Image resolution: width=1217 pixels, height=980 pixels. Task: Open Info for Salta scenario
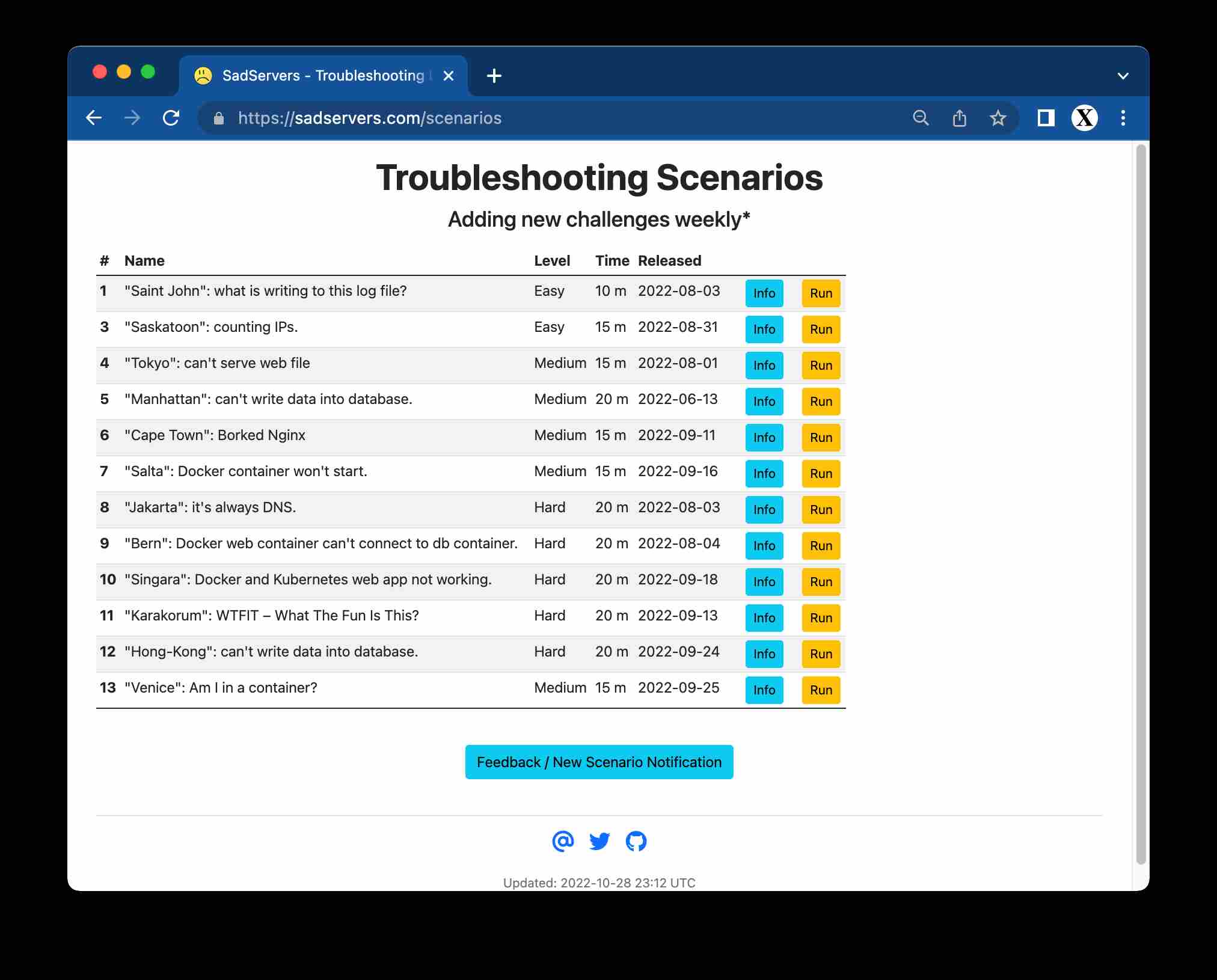(x=764, y=474)
